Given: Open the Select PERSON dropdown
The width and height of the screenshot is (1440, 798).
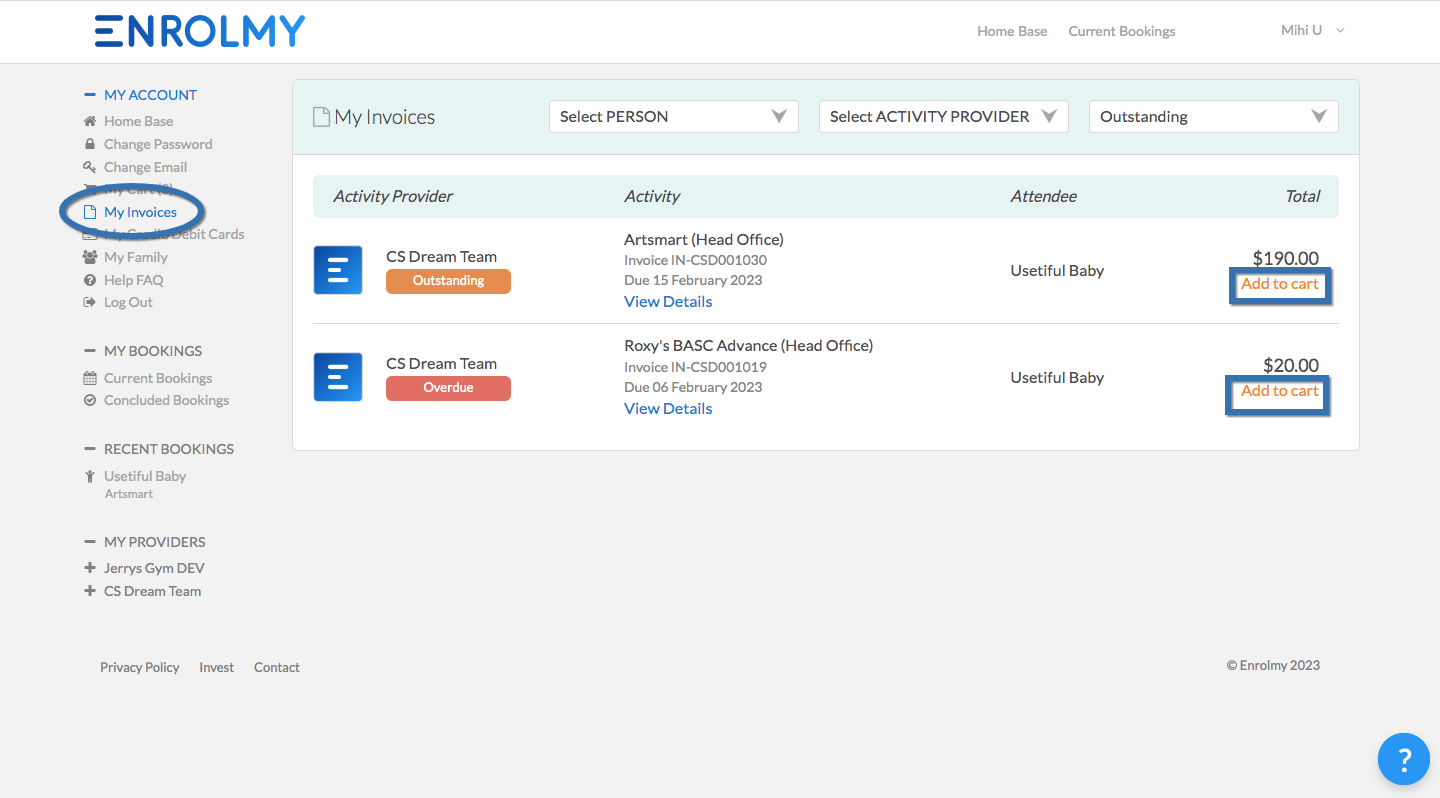Looking at the screenshot, I should 674,116.
